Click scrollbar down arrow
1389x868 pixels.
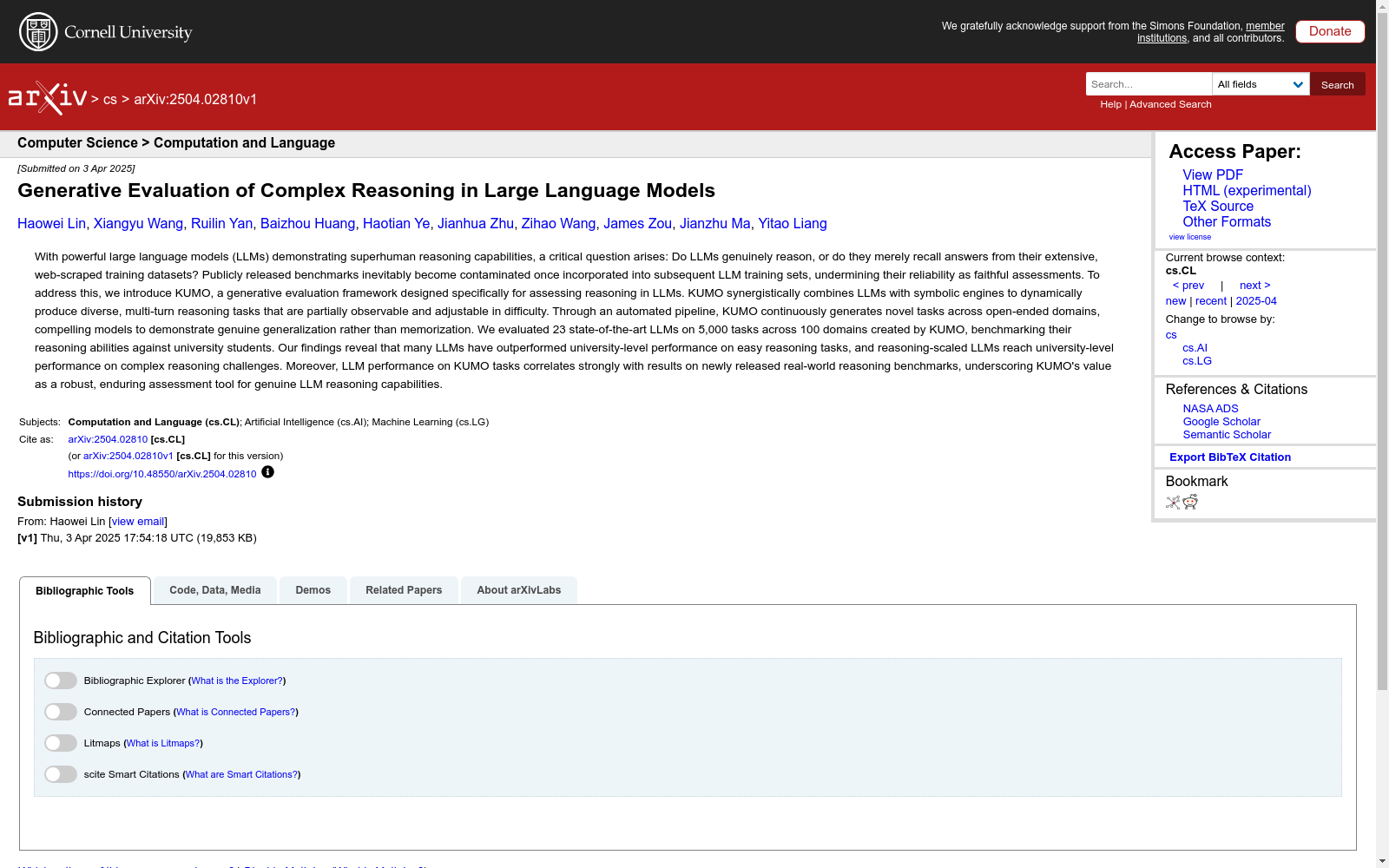[1382, 861]
